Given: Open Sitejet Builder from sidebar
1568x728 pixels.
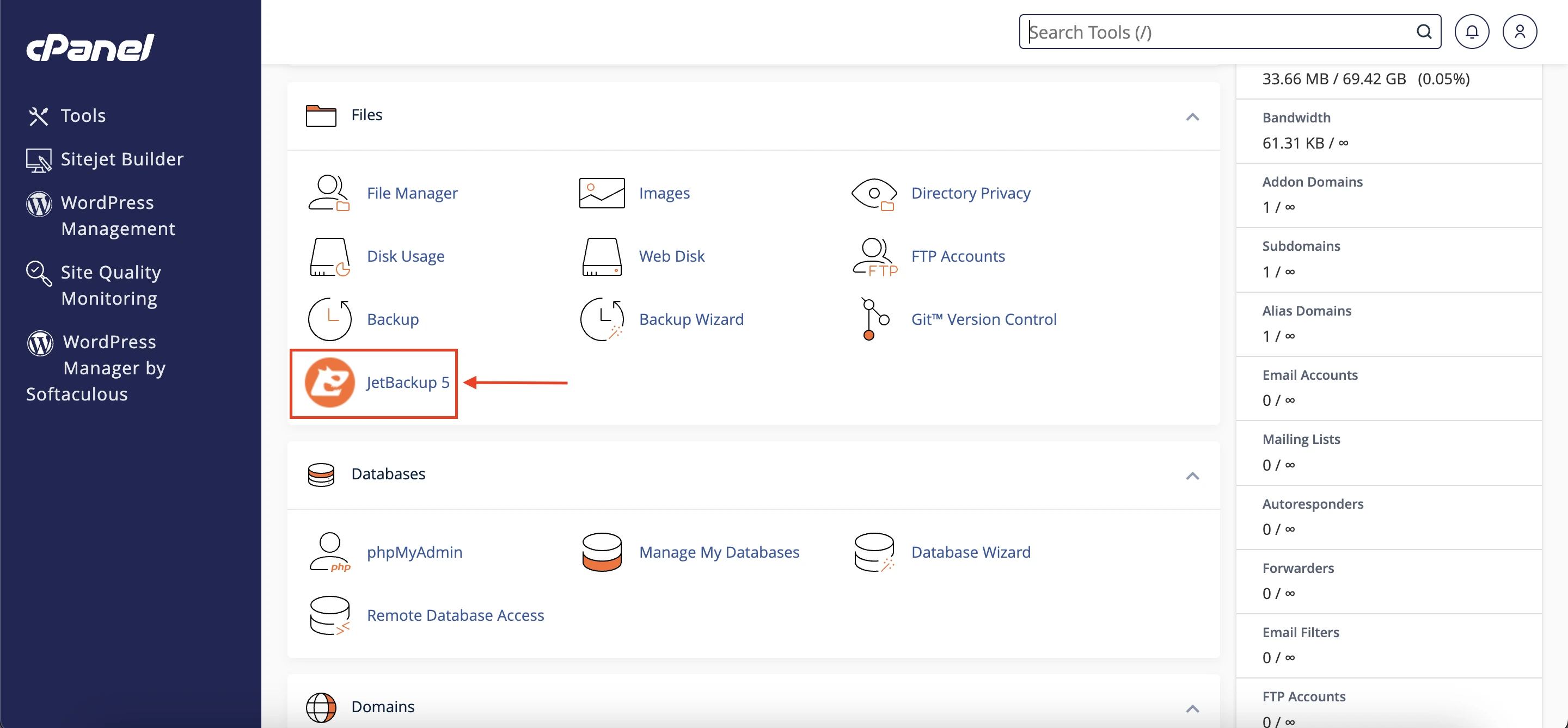Looking at the screenshot, I should pos(122,159).
